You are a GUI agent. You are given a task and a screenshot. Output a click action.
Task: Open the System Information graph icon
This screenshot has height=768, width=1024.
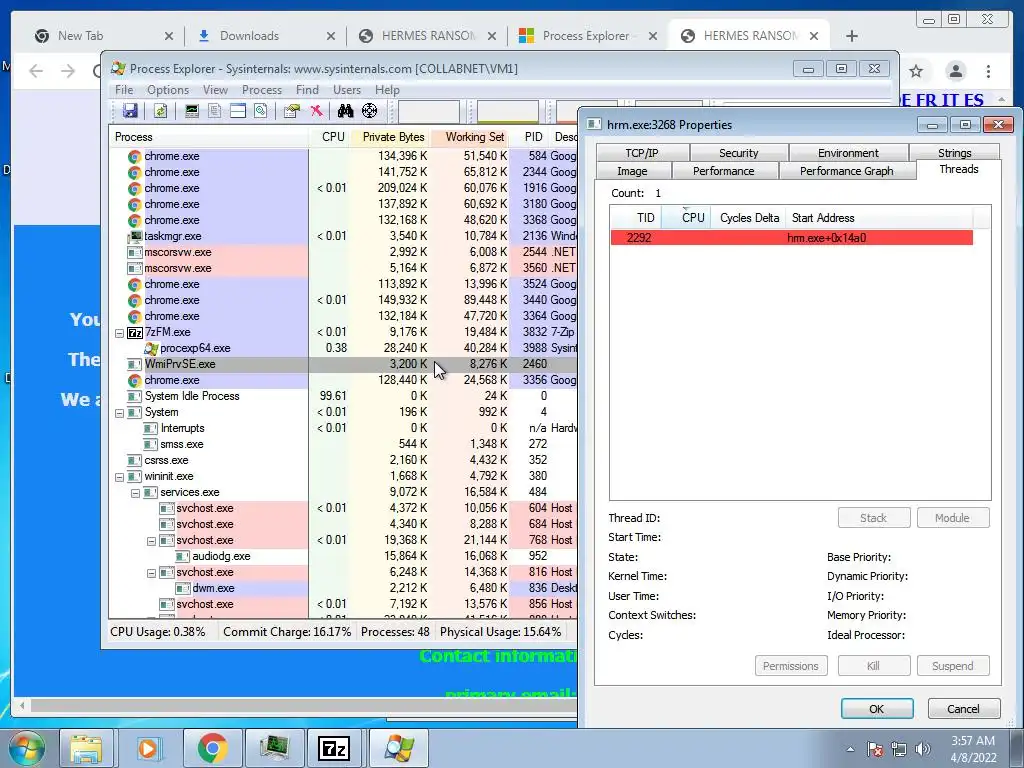(191, 110)
